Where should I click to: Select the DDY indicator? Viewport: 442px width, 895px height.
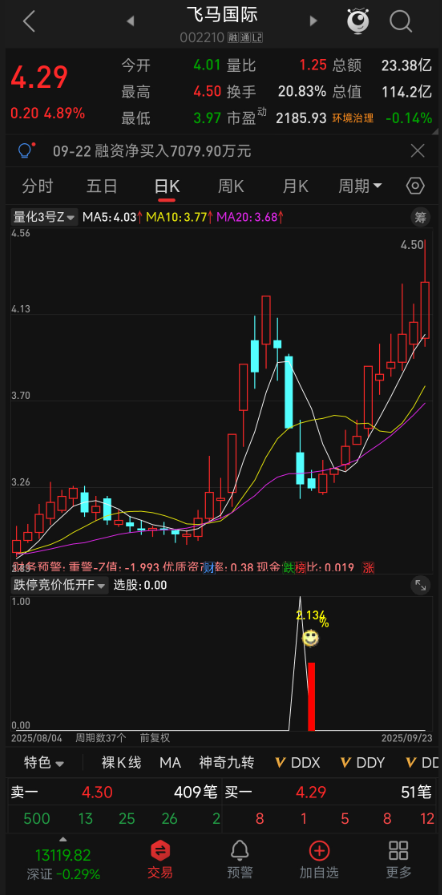click(x=363, y=763)
